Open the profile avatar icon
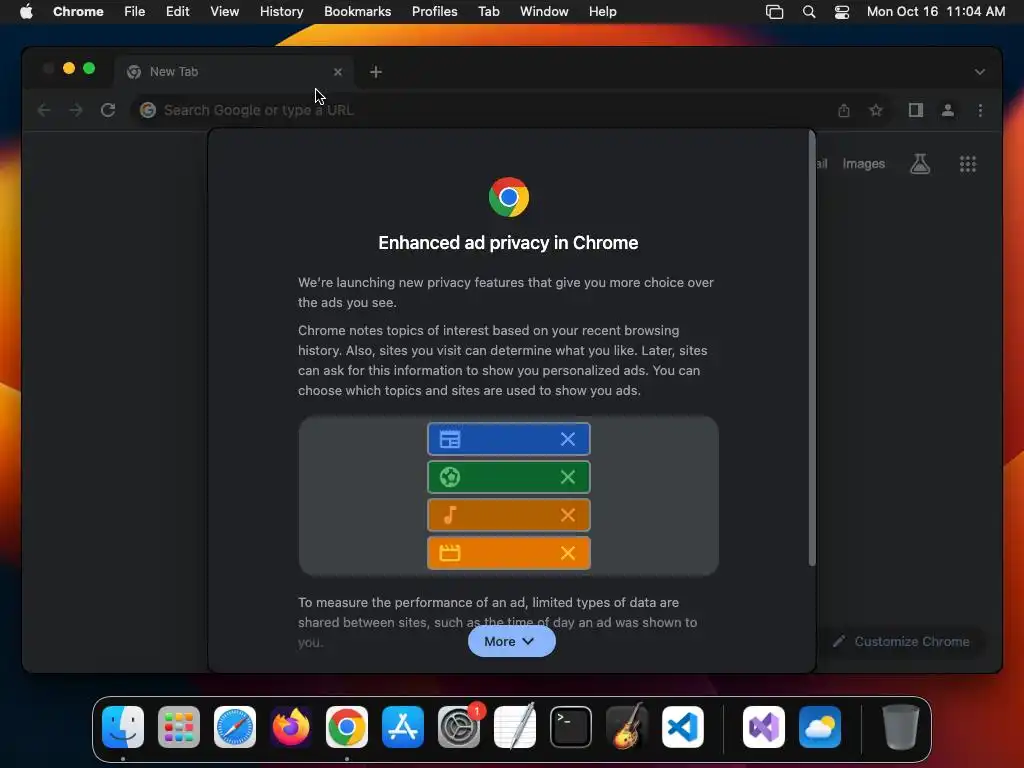Screen dimensions: 1024x768 coord(948,110)
